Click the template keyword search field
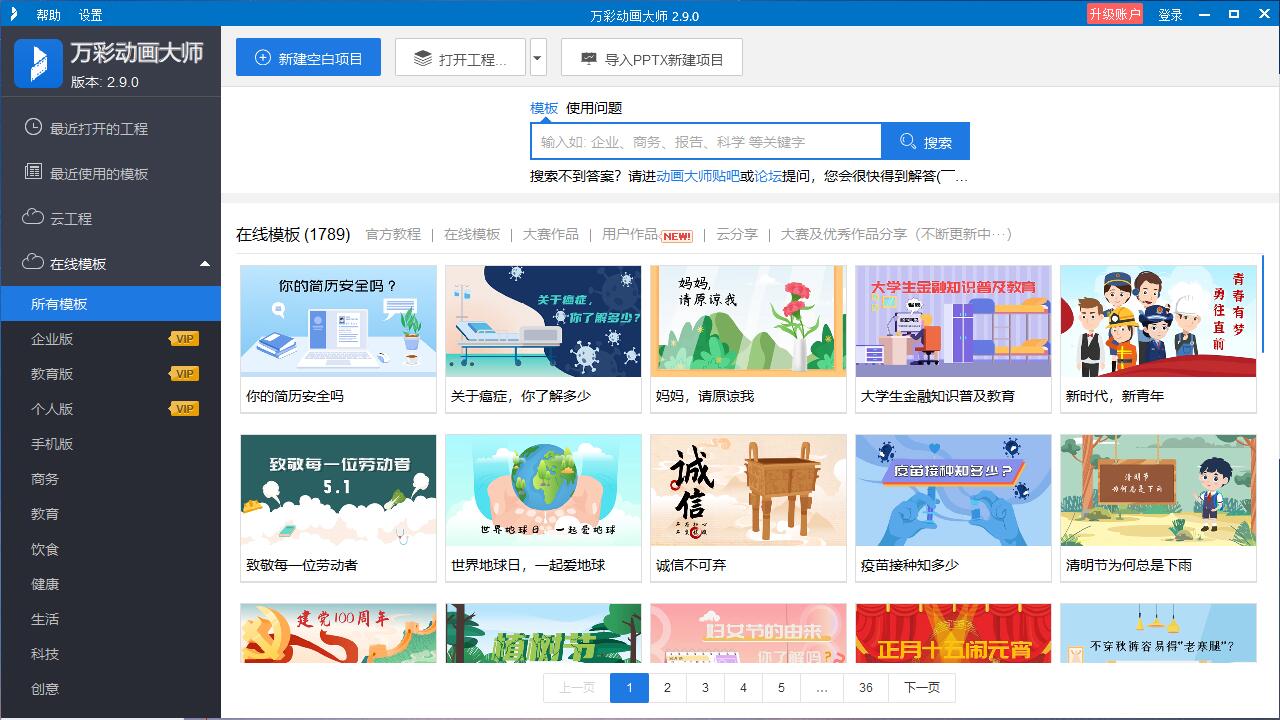The height and width of the screenshot is (720, 1280). [705, 142]
